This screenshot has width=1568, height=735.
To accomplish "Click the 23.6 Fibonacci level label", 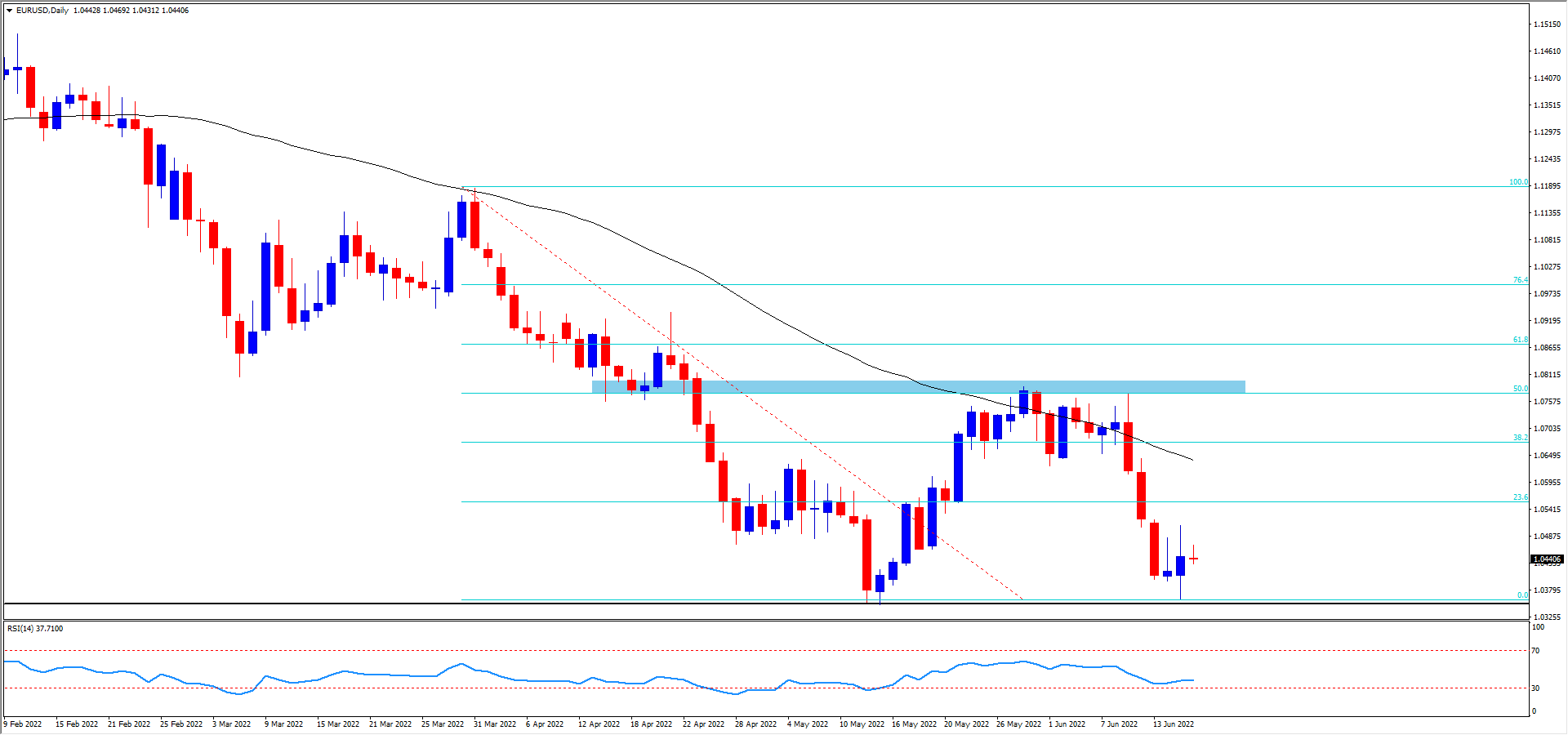I will click(x=1520, y=497).
